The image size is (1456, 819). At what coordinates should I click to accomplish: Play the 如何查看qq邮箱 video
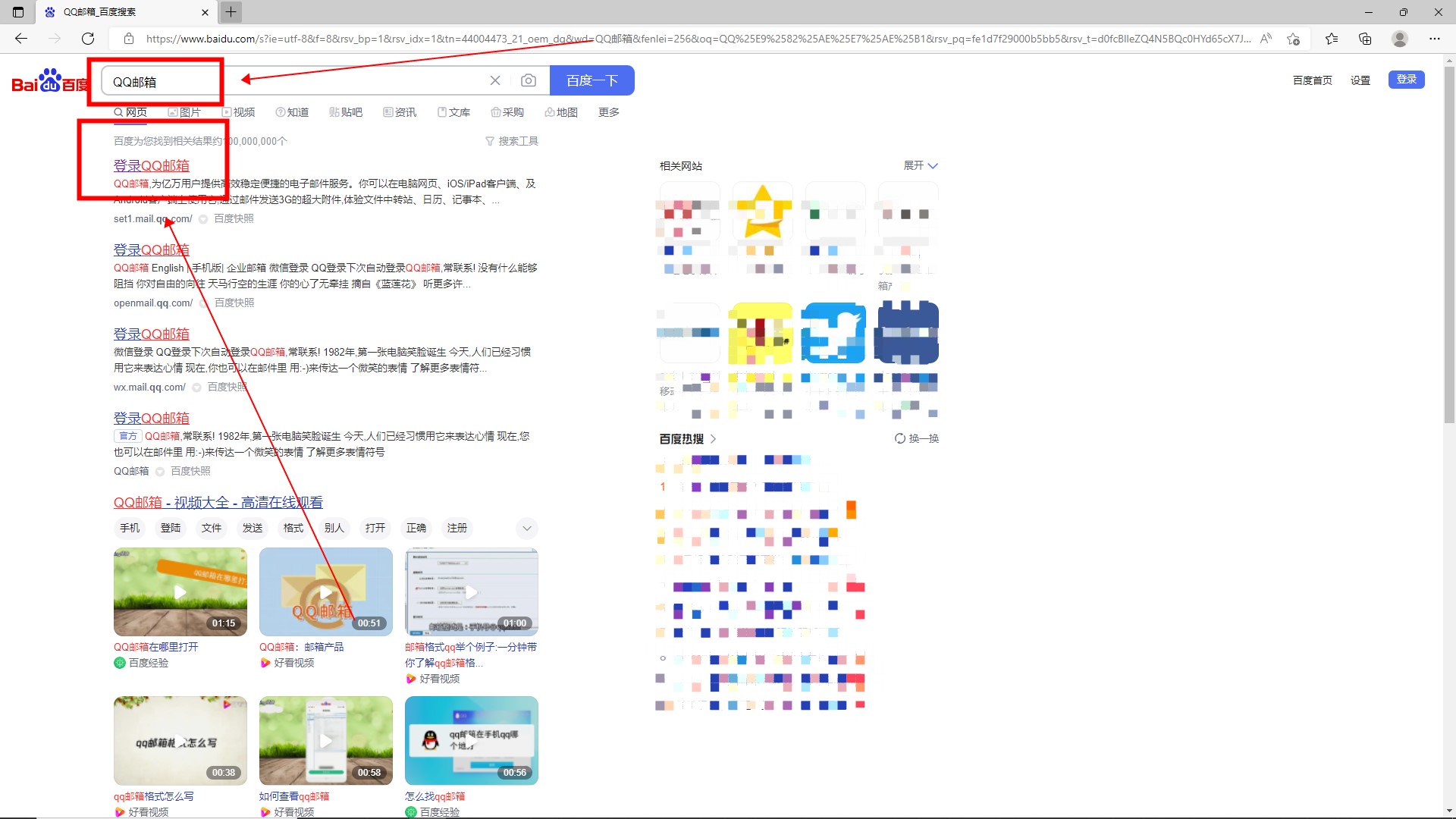pyautogui.click(x=326, y=741)
